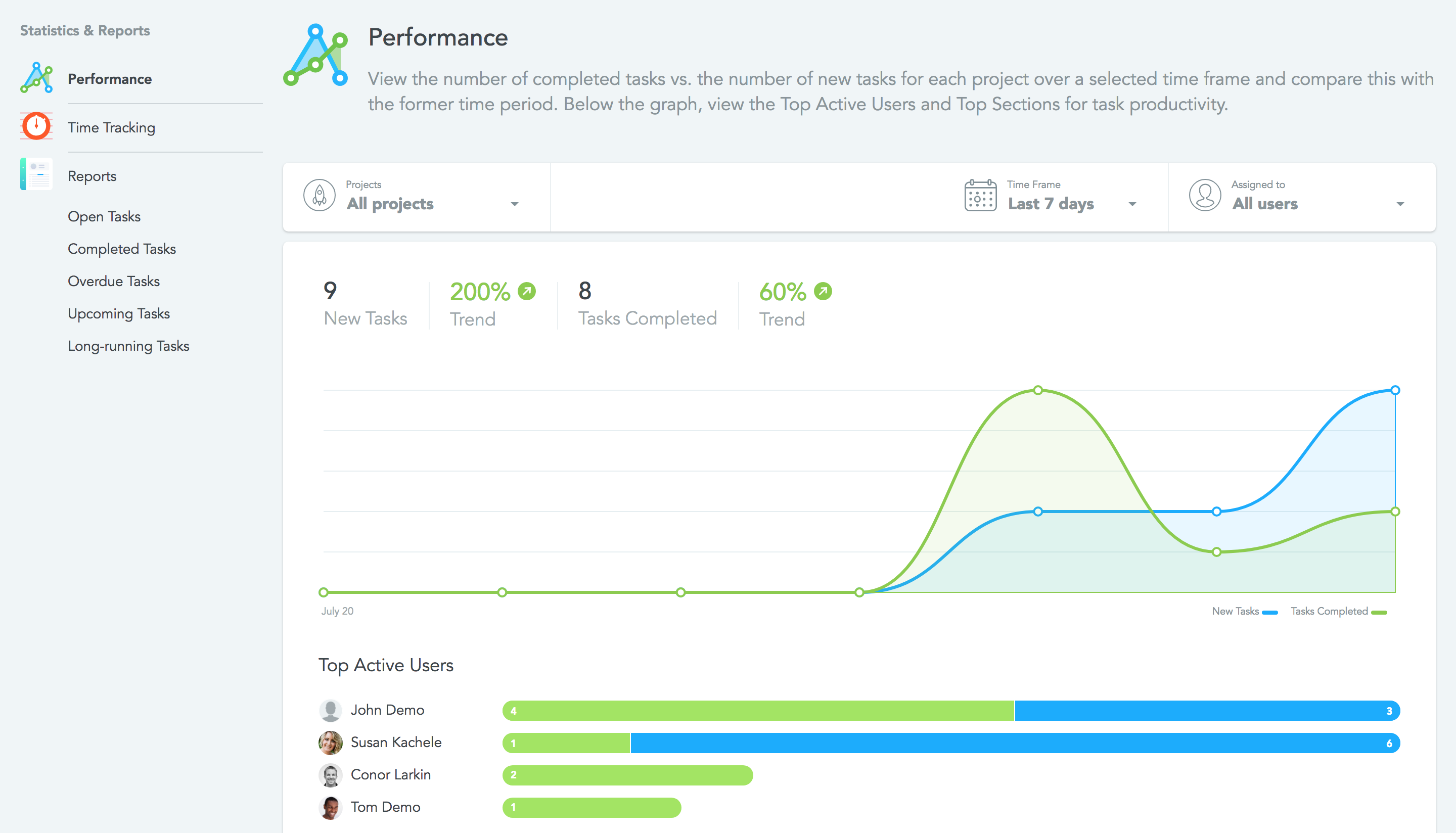Open the Time Tracking menu item

coord(112,127)
